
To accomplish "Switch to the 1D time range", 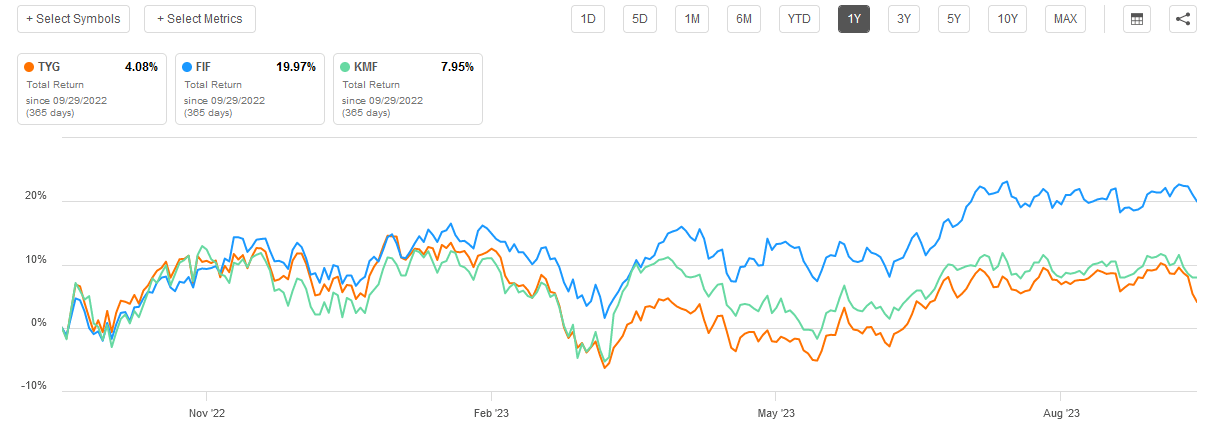I will click(588, 19).
